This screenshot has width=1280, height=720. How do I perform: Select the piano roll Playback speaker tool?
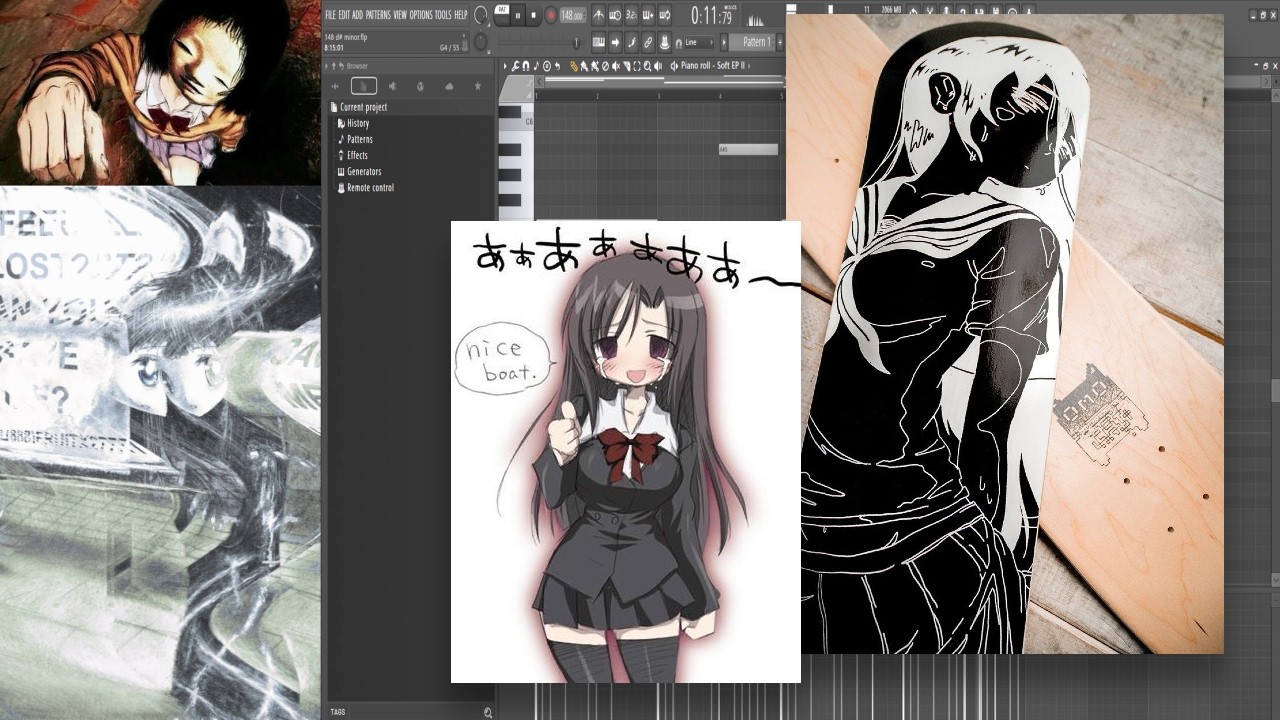(658, 66)
